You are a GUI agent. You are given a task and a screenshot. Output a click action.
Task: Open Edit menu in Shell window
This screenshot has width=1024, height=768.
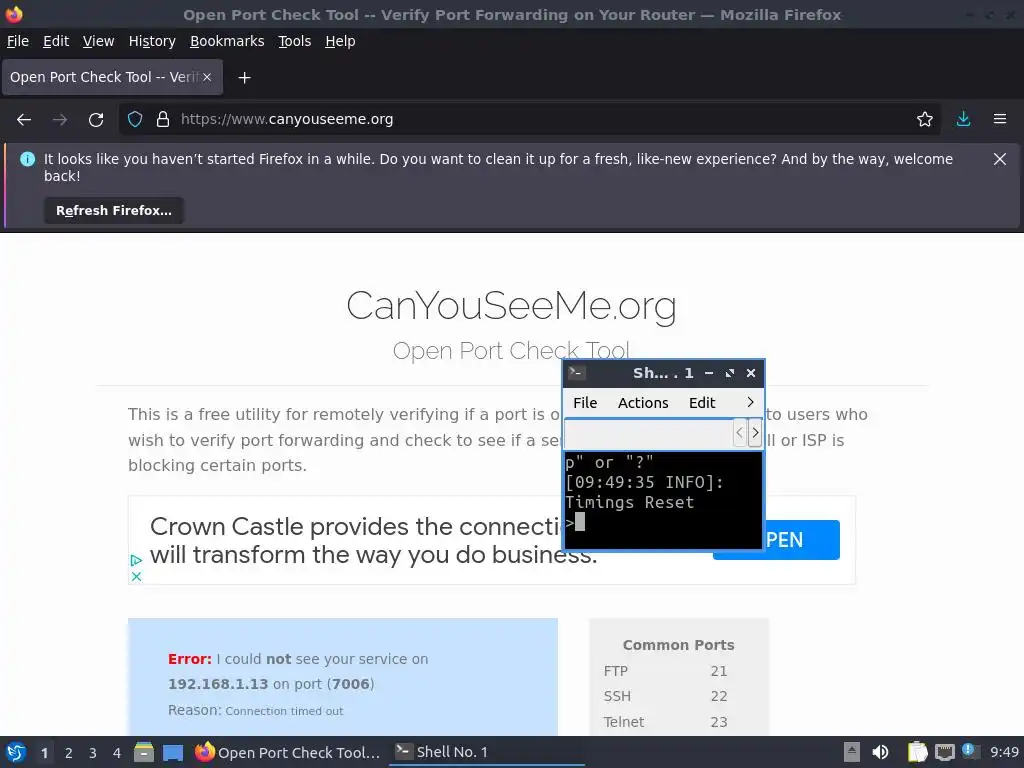(702, 403)
